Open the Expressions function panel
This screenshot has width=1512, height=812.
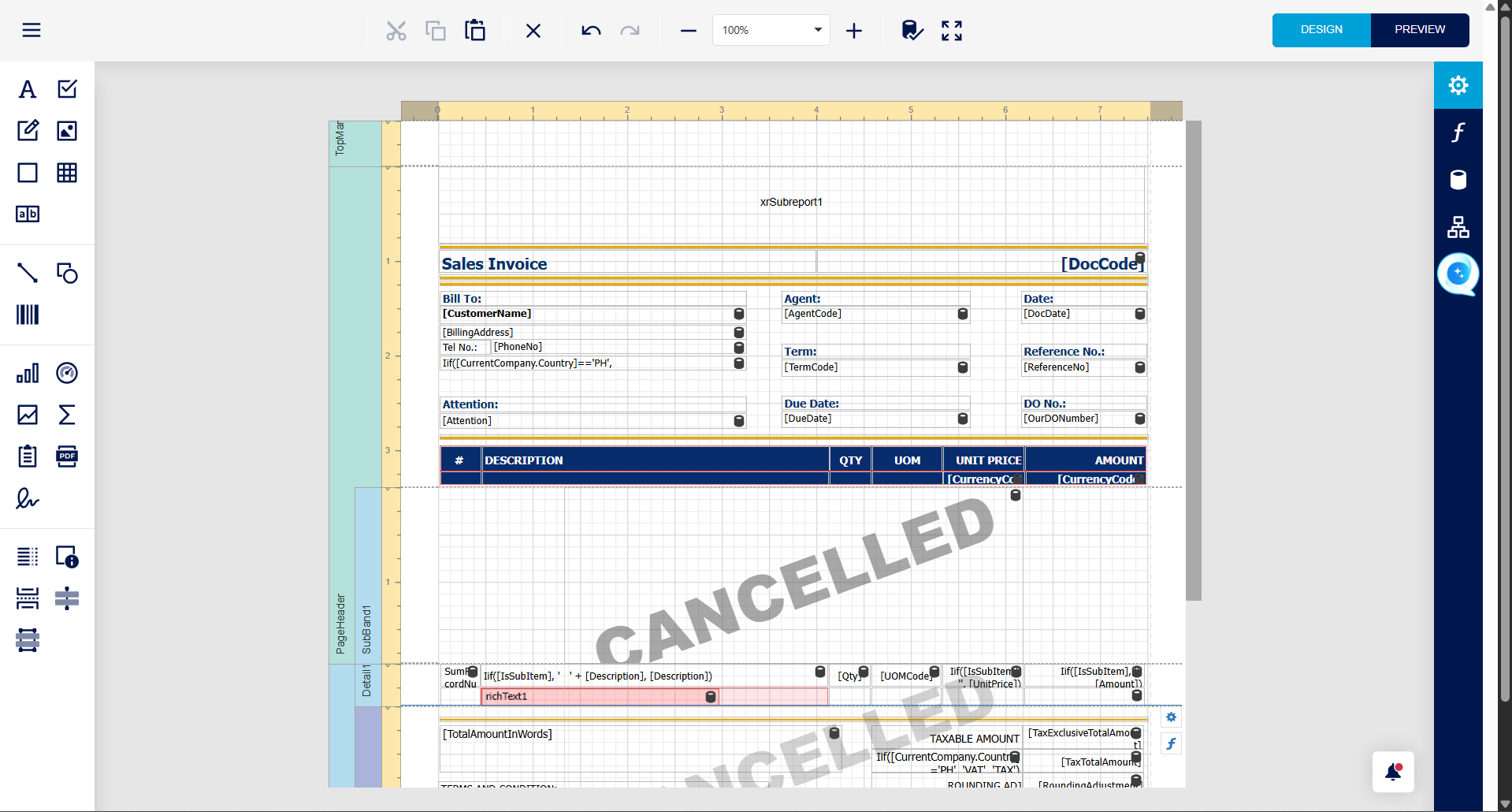click(x=1458, y=132)
